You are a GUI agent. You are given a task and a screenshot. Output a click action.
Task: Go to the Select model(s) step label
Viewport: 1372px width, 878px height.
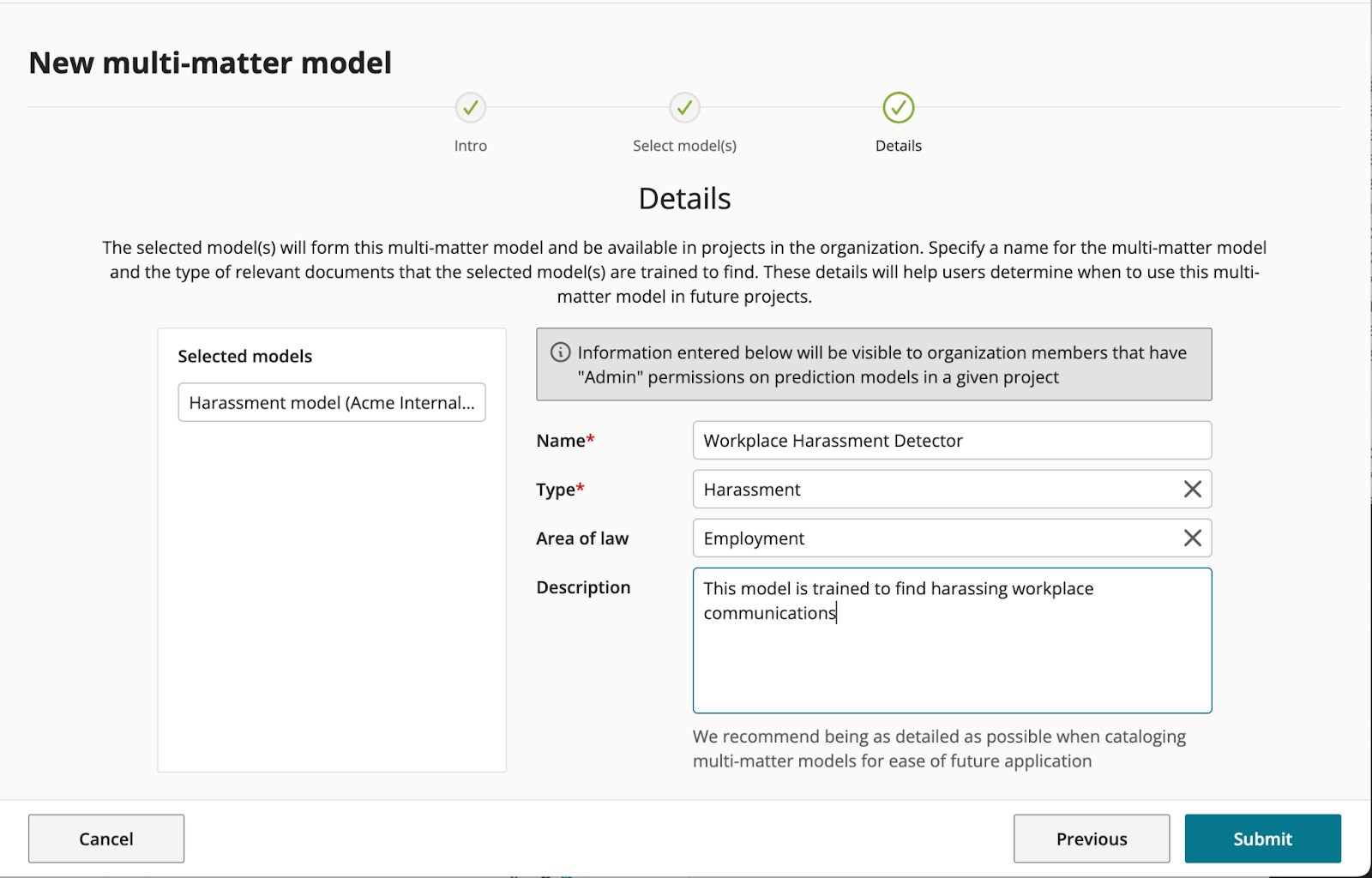[684, 146]
